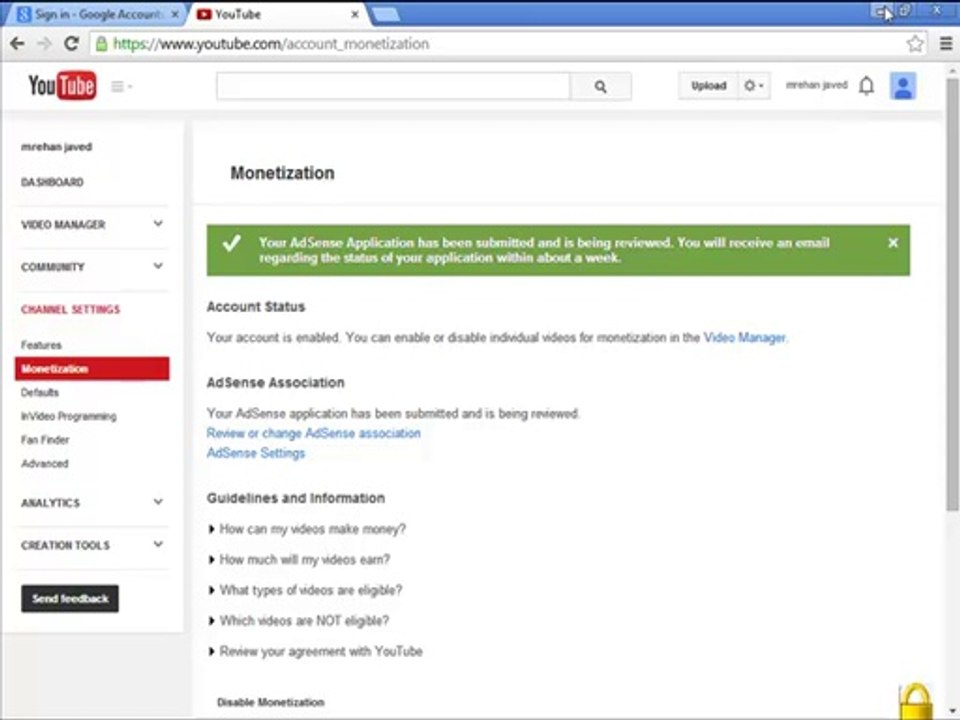Screen dimensions: 960x720
Task: Reload the page with the refresh icon
Action: click(72, 43)
